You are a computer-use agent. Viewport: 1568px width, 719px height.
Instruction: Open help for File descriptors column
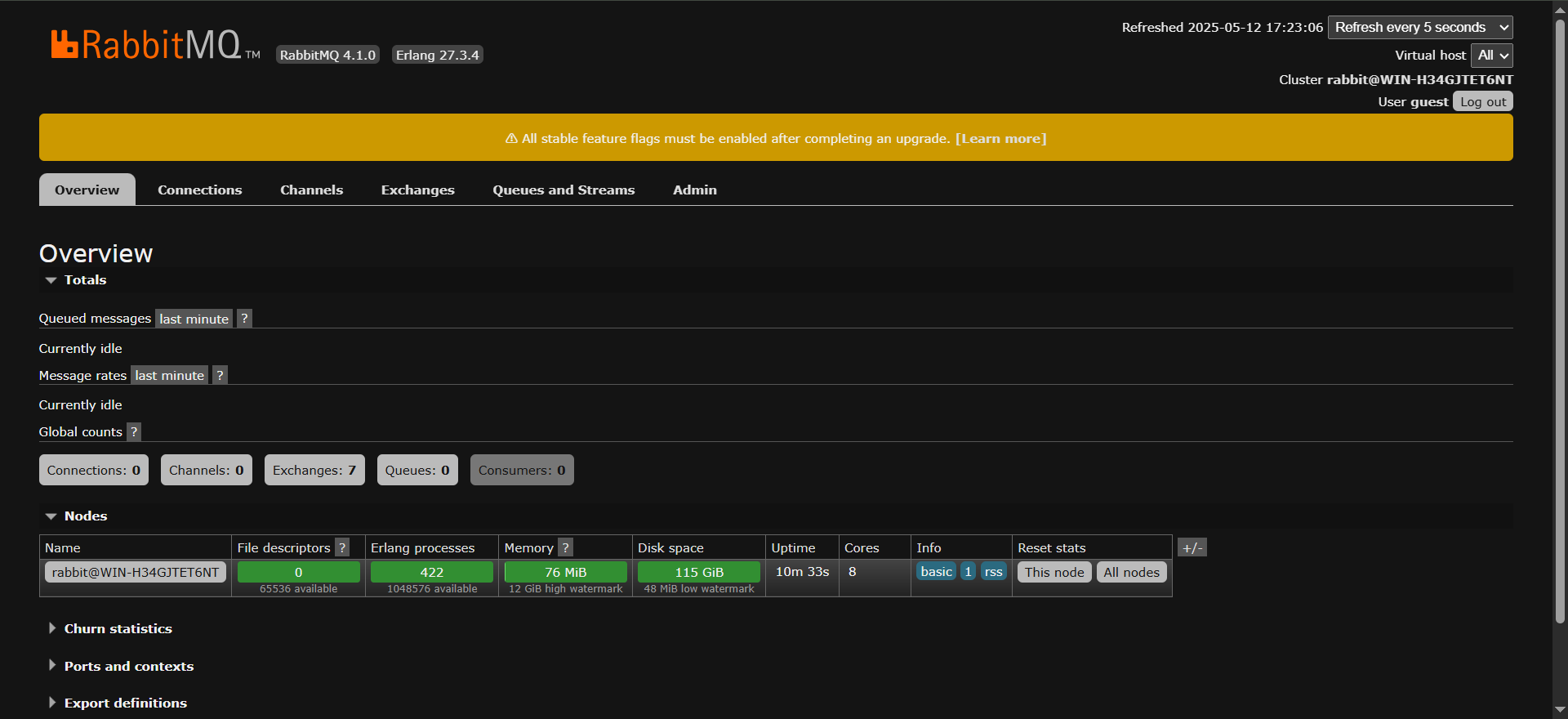343,547
